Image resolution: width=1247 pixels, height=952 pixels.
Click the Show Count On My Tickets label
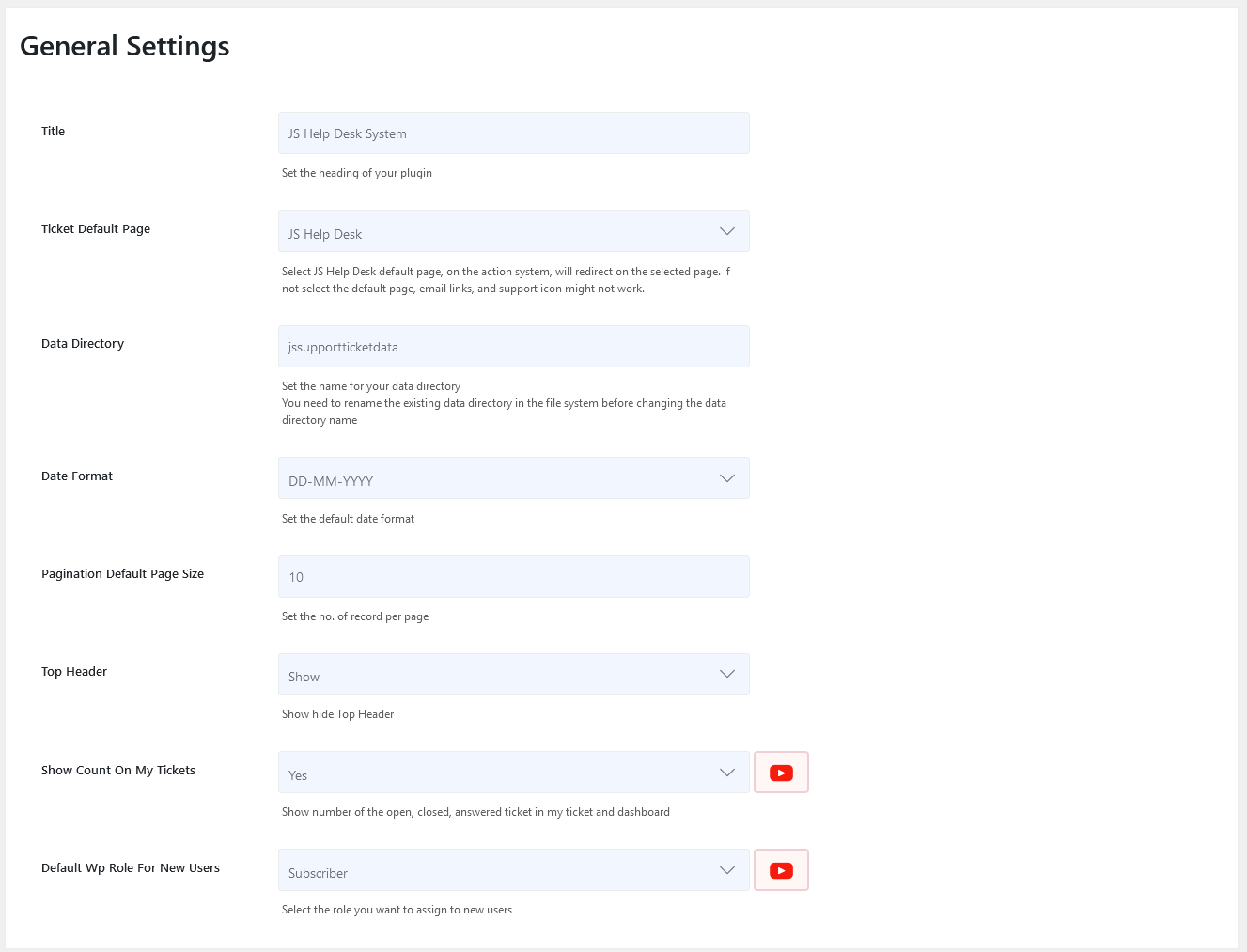click(x=118, y=771)
